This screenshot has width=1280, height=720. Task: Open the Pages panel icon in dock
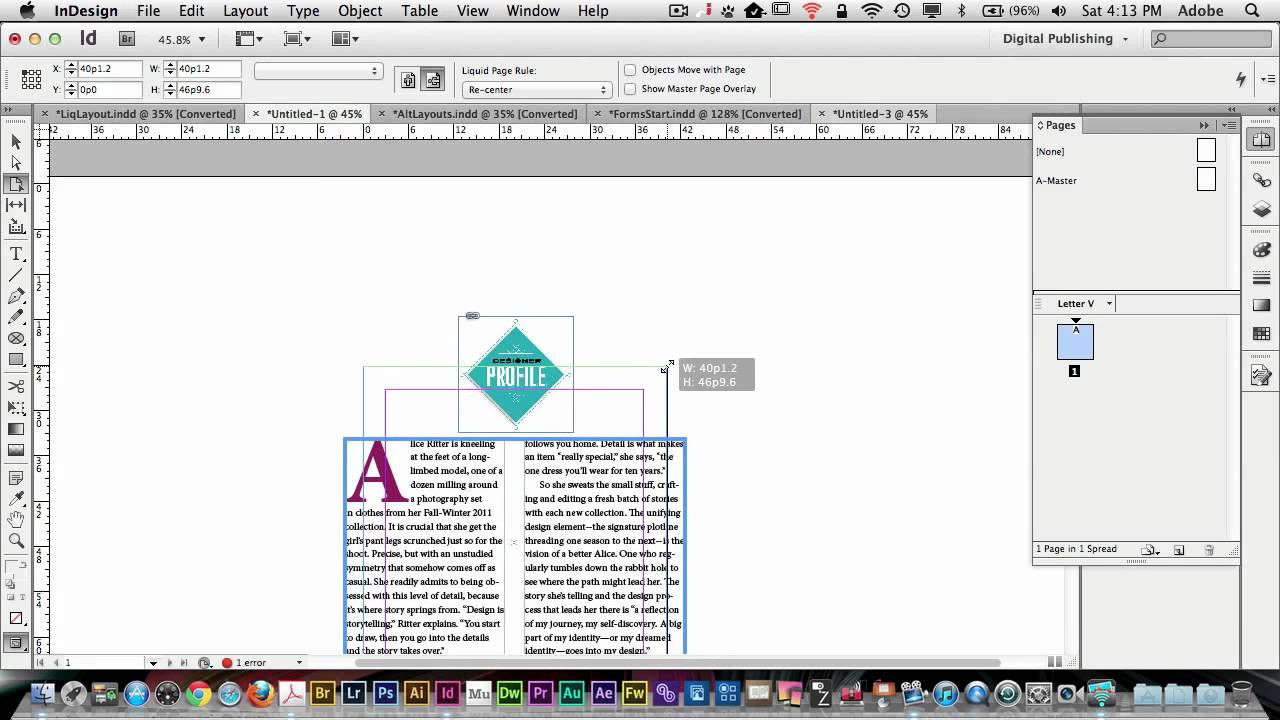click(x=1261, y=141)
